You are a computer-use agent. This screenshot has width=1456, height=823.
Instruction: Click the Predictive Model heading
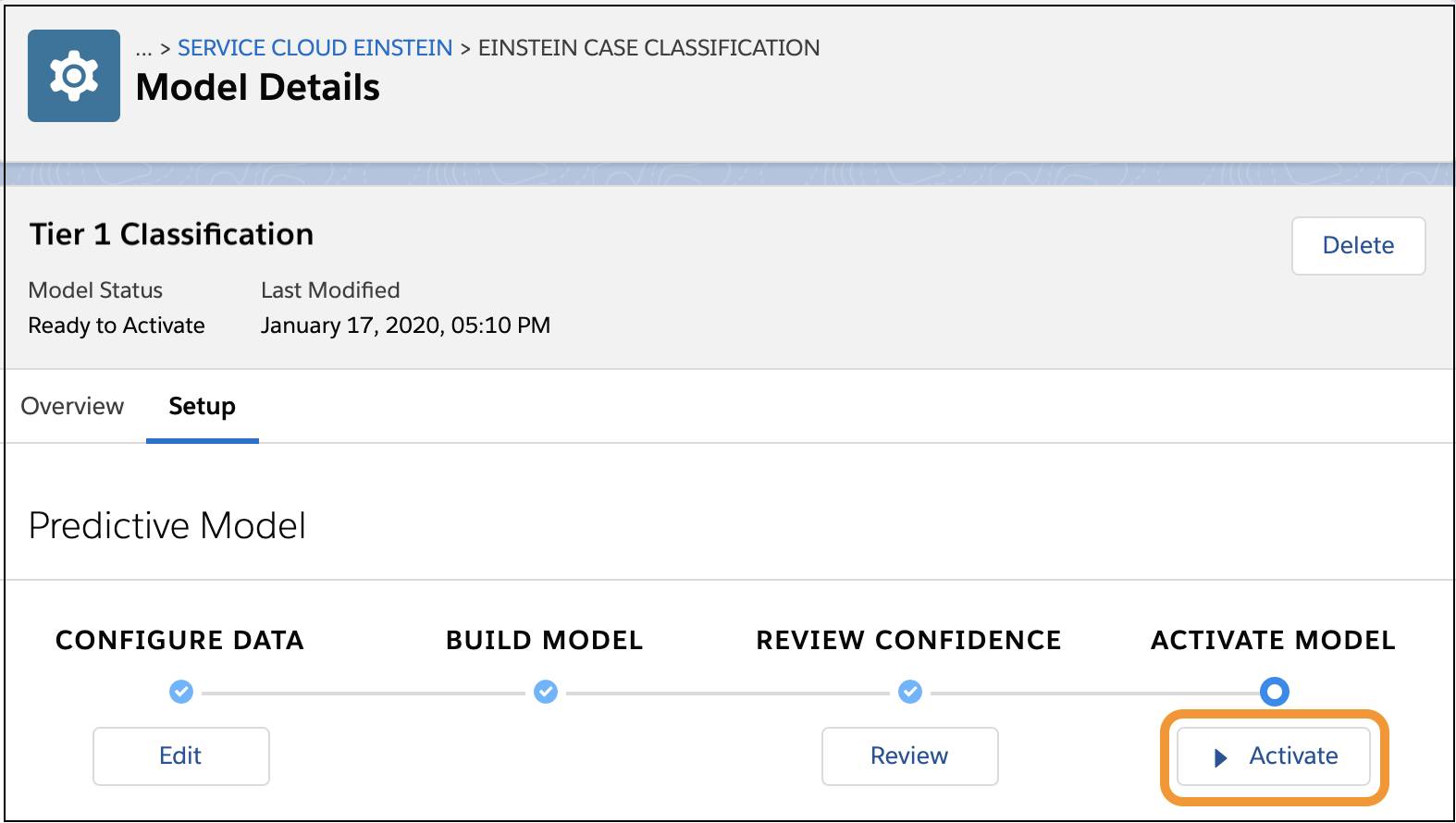pyautogui.click(x=167, y=526)
